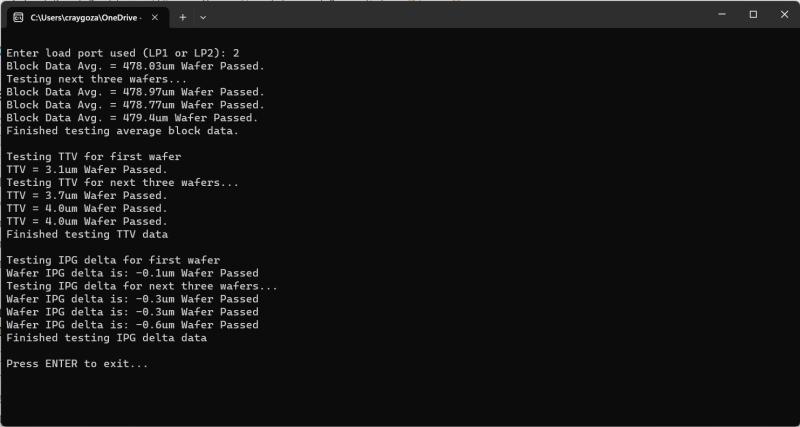The height and width of the screenshot is (427, 800).
Task: Maximize the terminal window
Action: coord(753,15)
